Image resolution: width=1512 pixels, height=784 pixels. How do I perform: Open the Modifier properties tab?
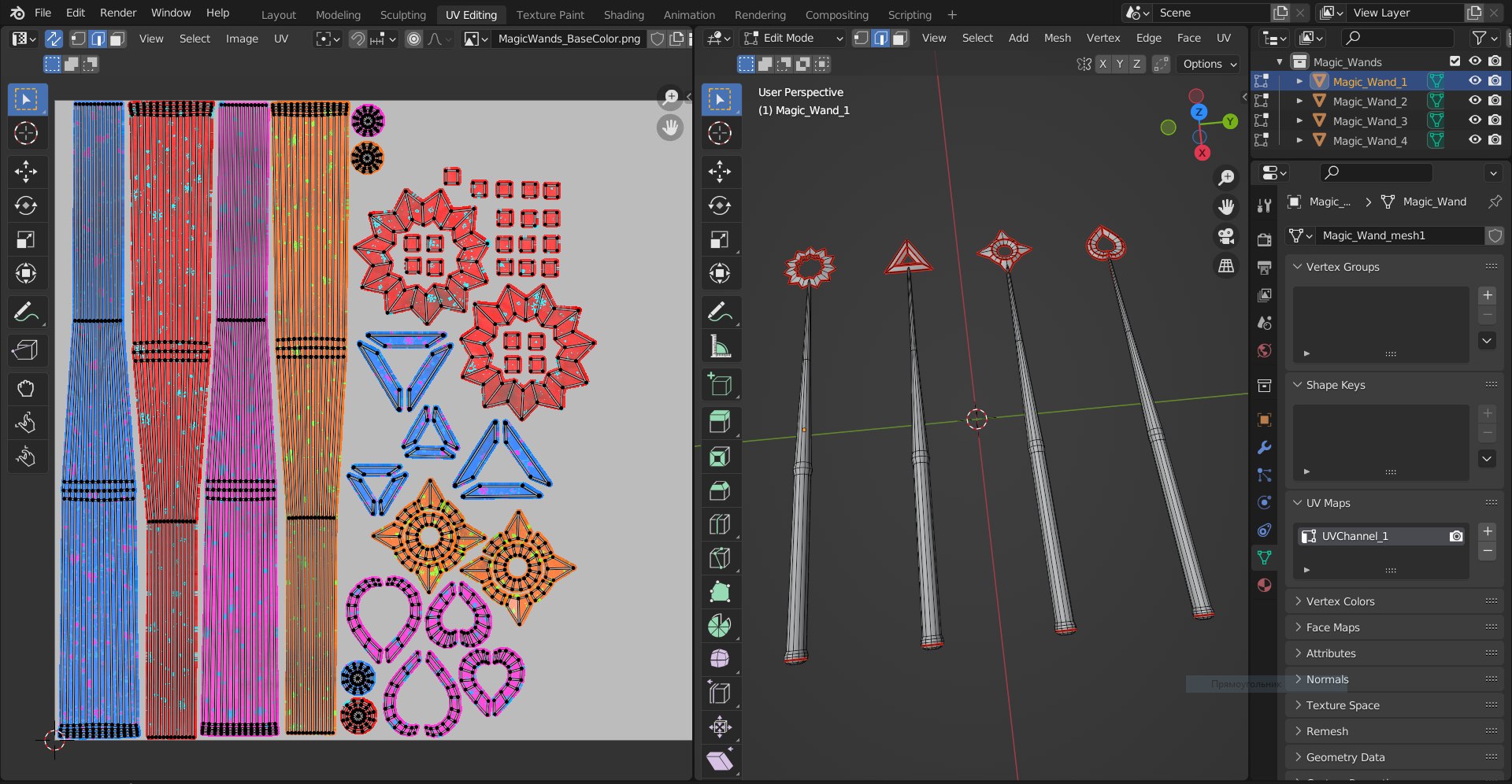point(1264,447)
